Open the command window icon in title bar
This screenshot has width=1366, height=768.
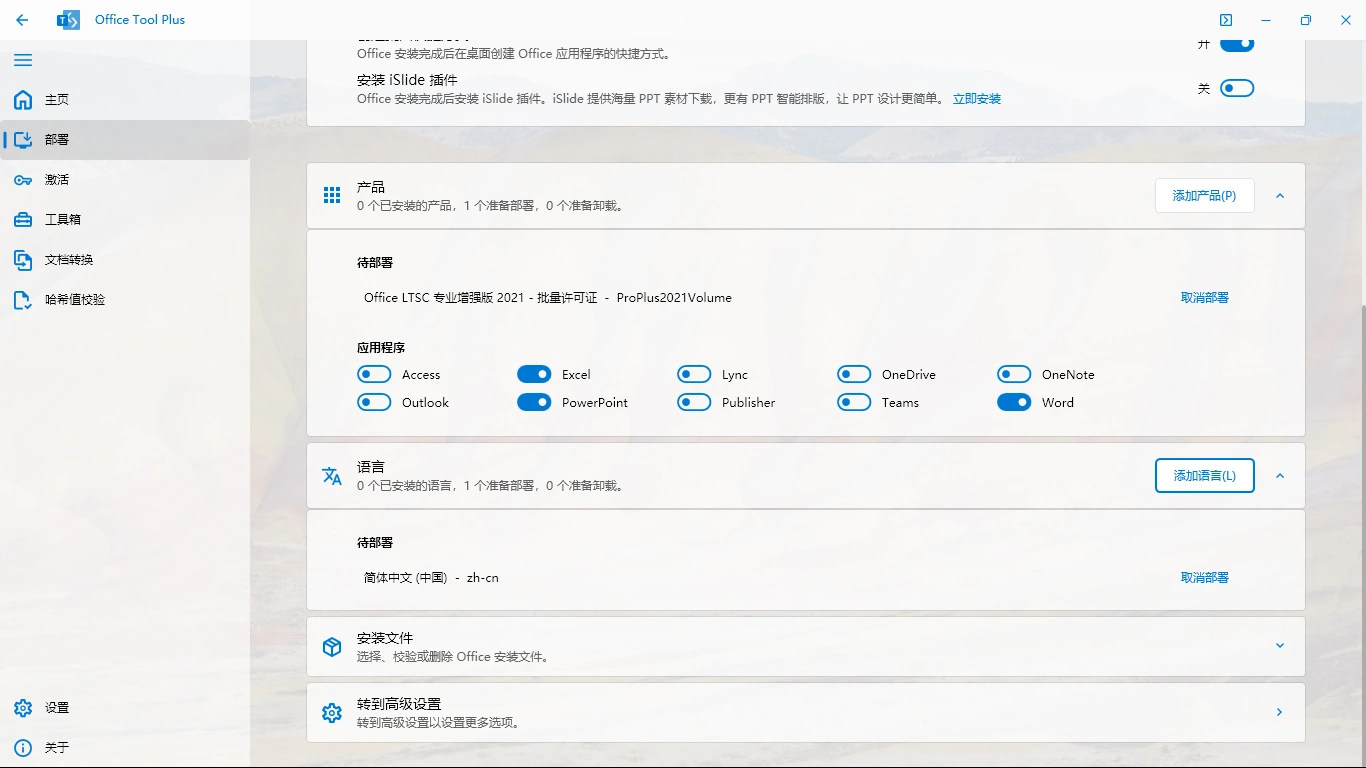[1226, 20]
